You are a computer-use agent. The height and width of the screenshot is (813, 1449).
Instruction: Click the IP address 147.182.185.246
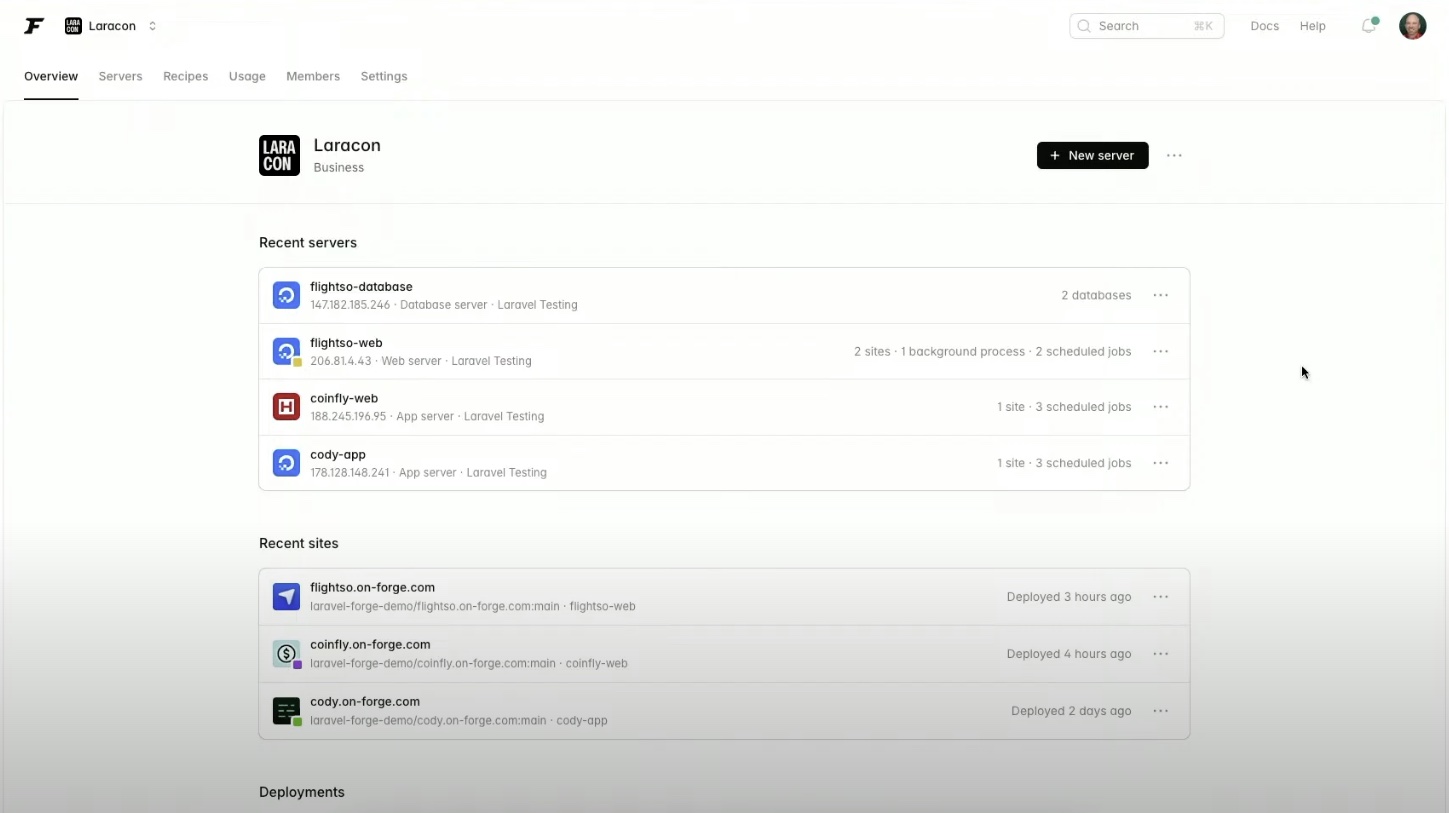point(350,305)
